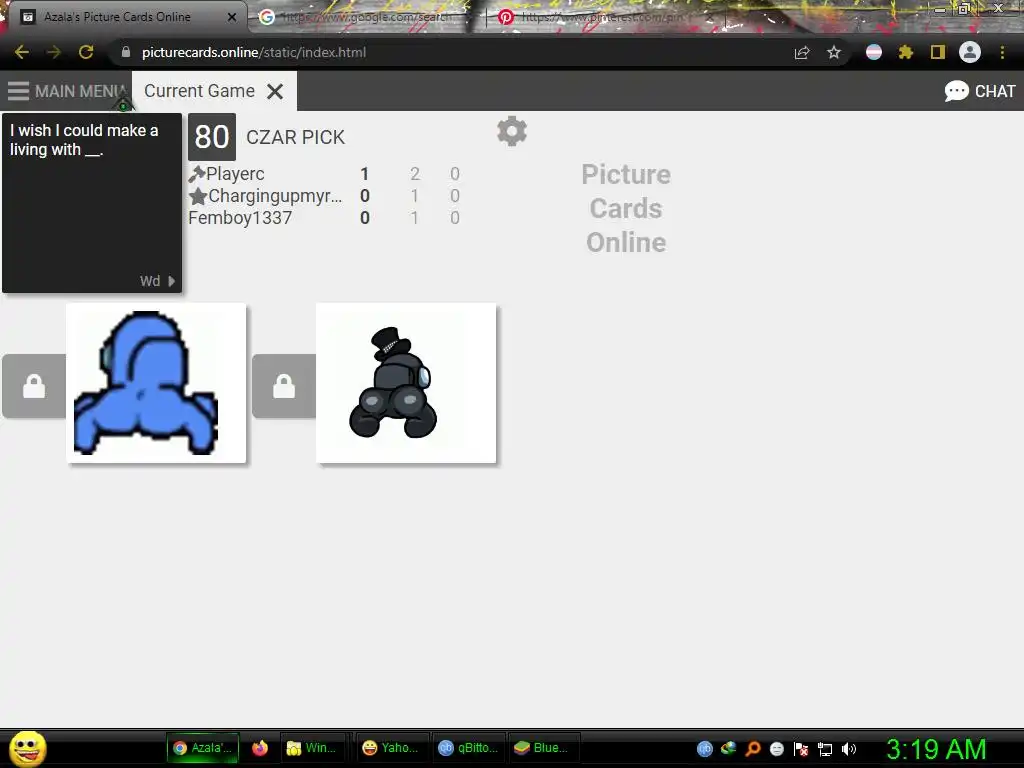The width and height of the screenshot is (1024, 768).
Task: Select the blue crewmate picture card
Action: 156,383
